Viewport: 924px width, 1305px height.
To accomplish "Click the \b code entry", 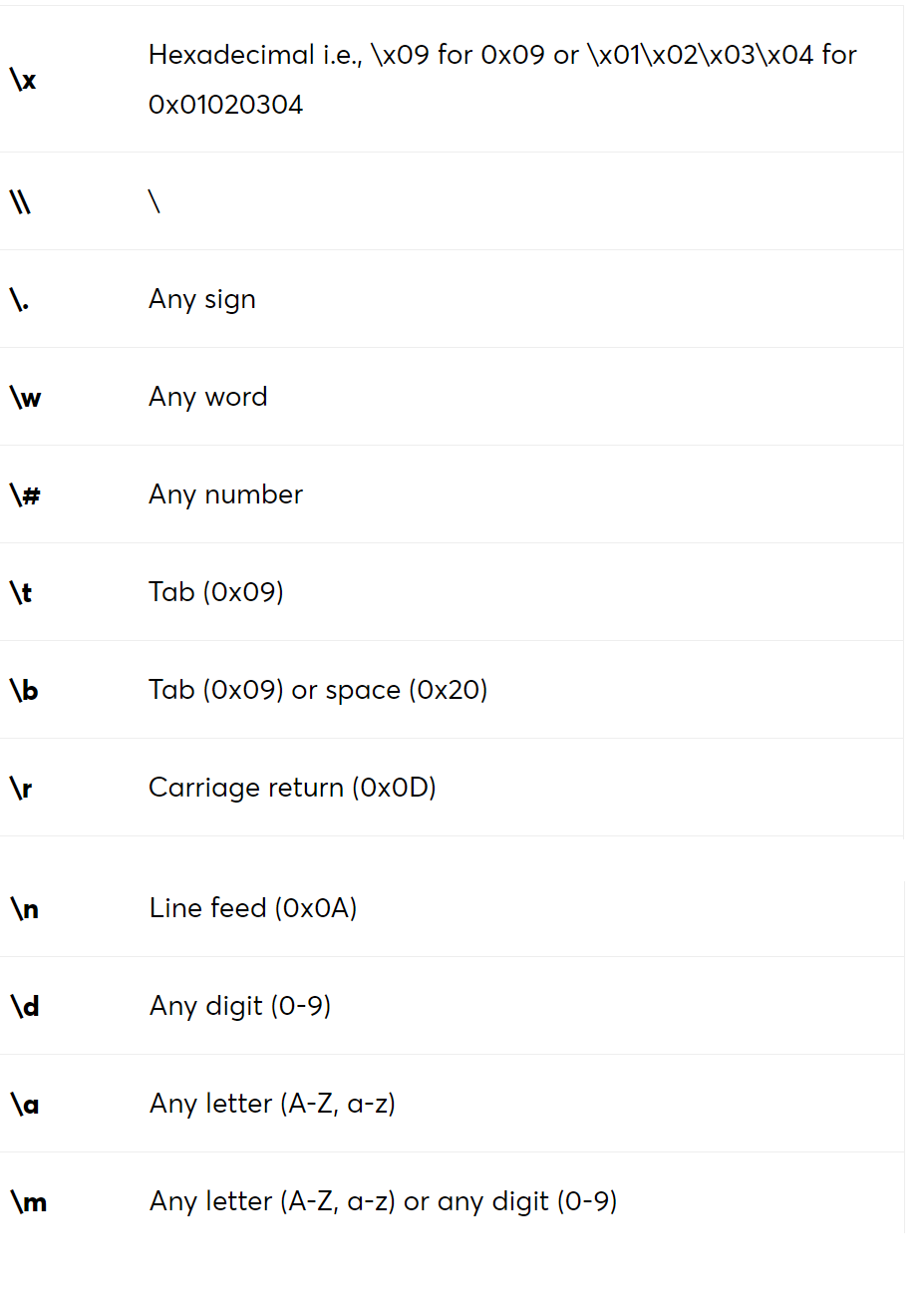I will point(24,690).
